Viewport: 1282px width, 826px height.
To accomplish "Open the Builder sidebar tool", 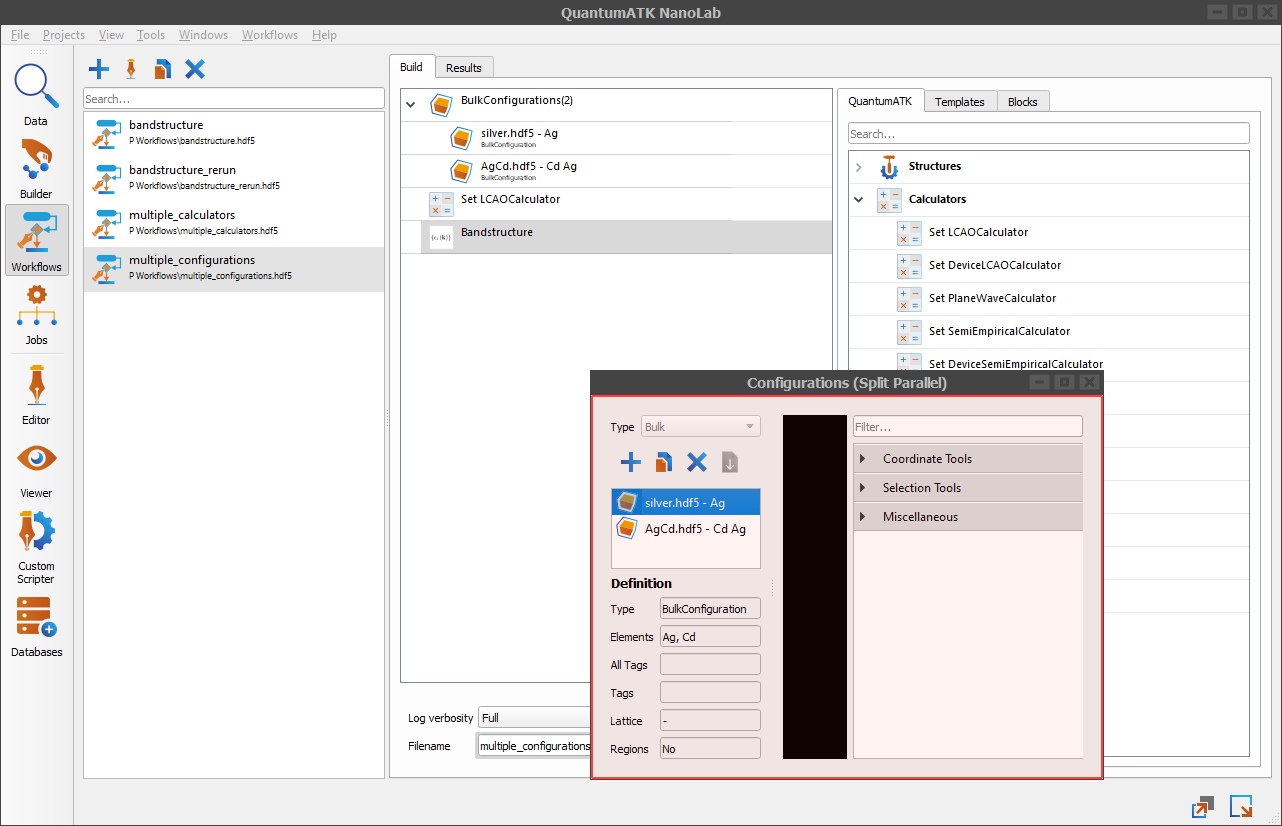I will coord(36,168).
